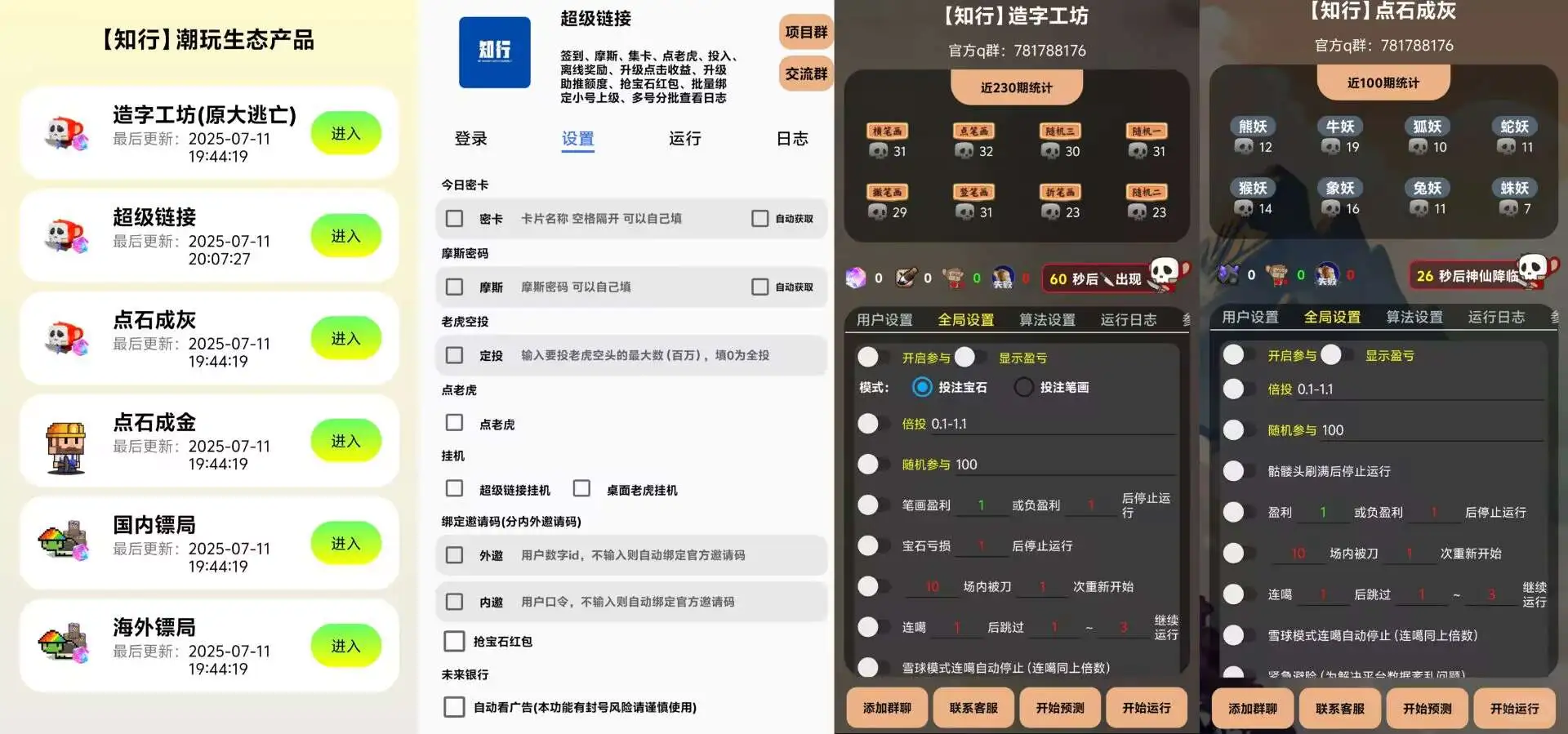This screenshot has width=1568, height=734.
Task: Open 算法设置 tab in 点石成灰 panel
Action: [1414, 317]
